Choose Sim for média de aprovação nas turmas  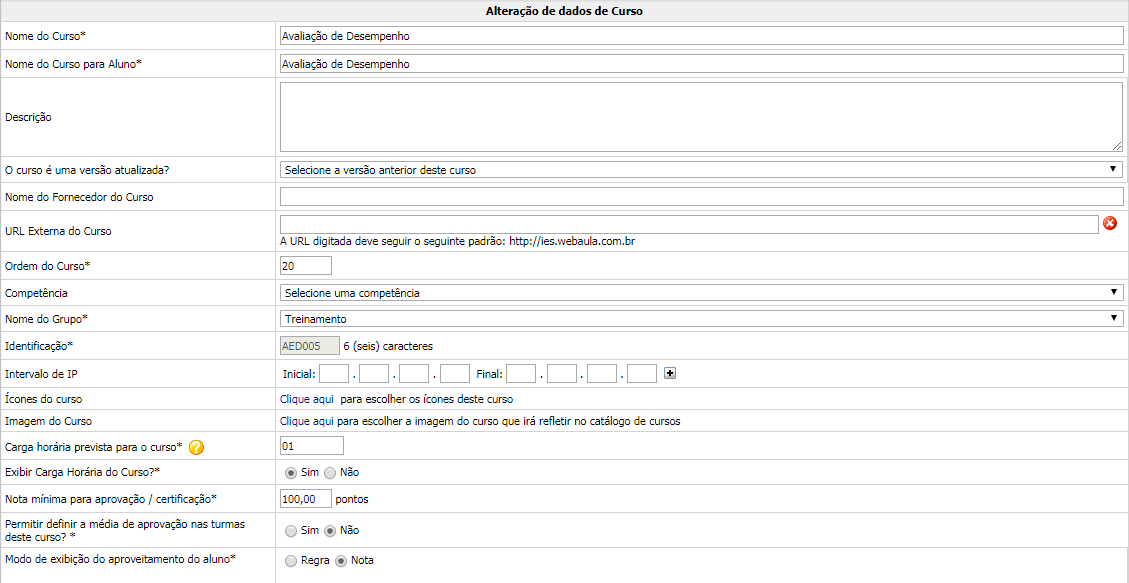(x=291, y=530)
